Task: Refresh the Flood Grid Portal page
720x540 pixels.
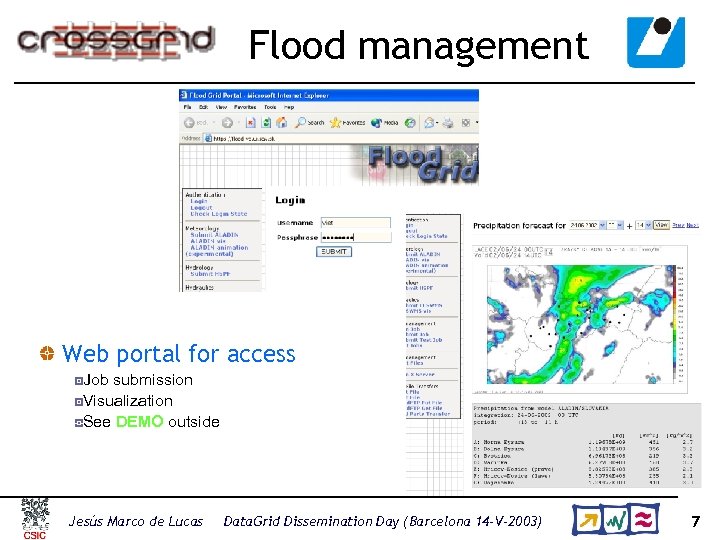Action: click(x=266, y=123)
